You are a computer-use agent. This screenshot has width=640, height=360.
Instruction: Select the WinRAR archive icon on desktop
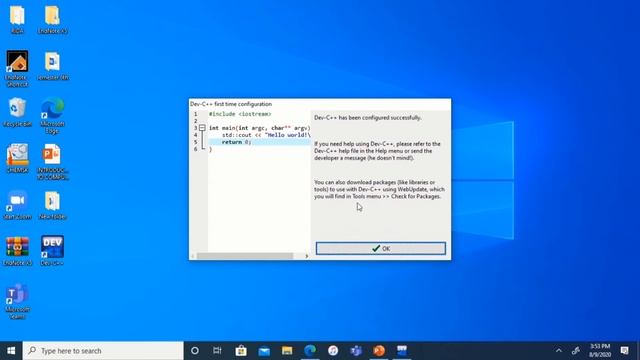click(17, 251)
